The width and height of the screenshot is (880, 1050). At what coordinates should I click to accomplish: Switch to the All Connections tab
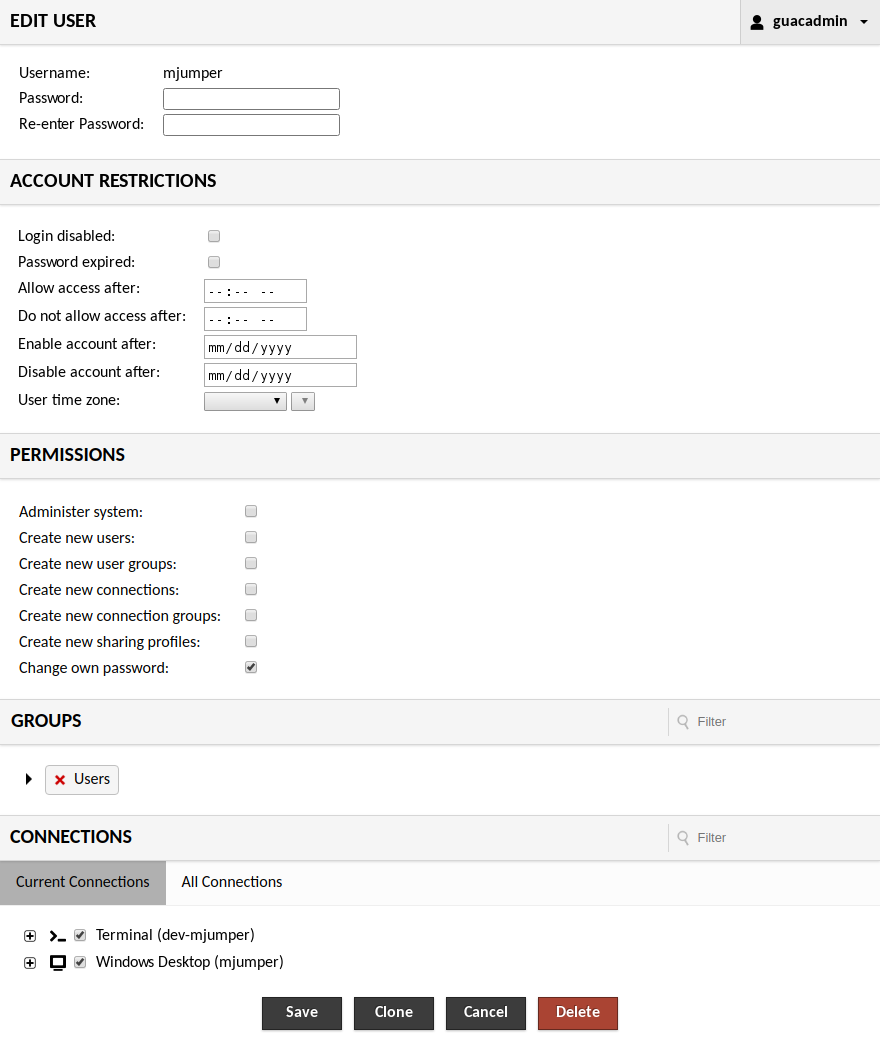(232, 882)
